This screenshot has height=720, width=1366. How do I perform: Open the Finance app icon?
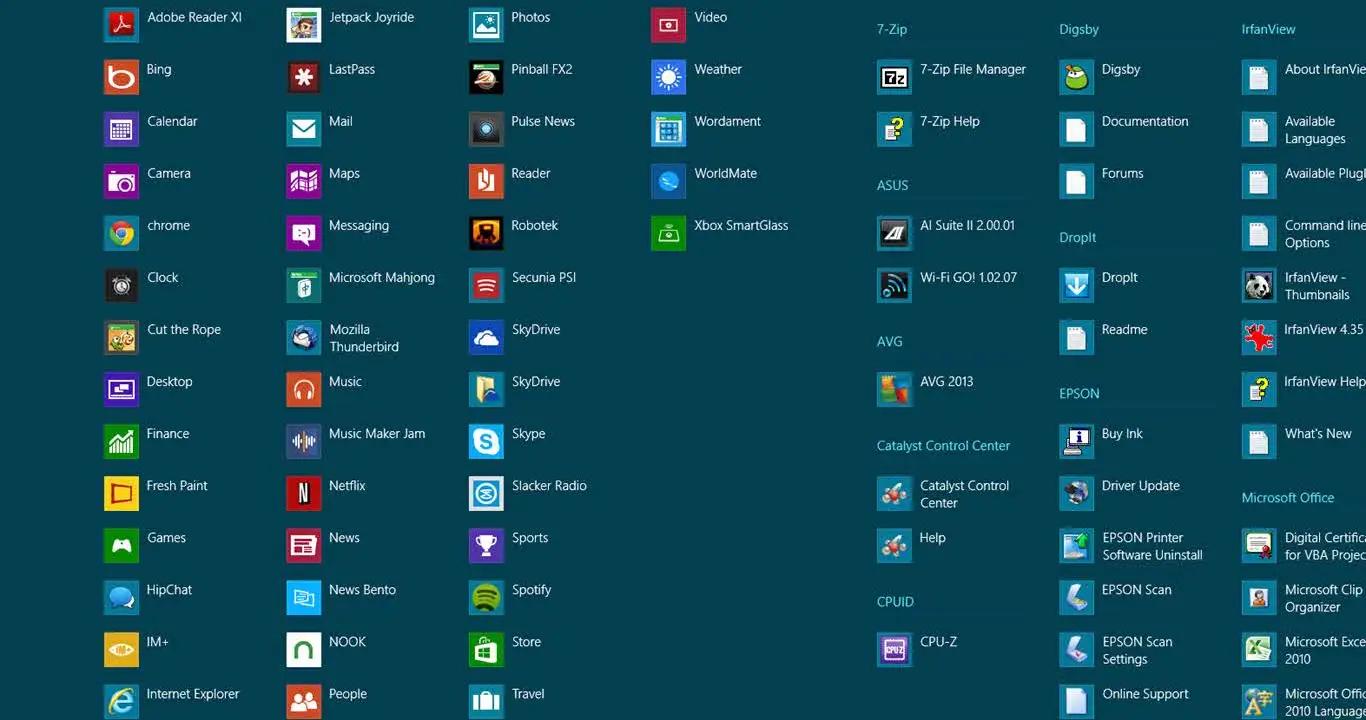coord(121,441)
